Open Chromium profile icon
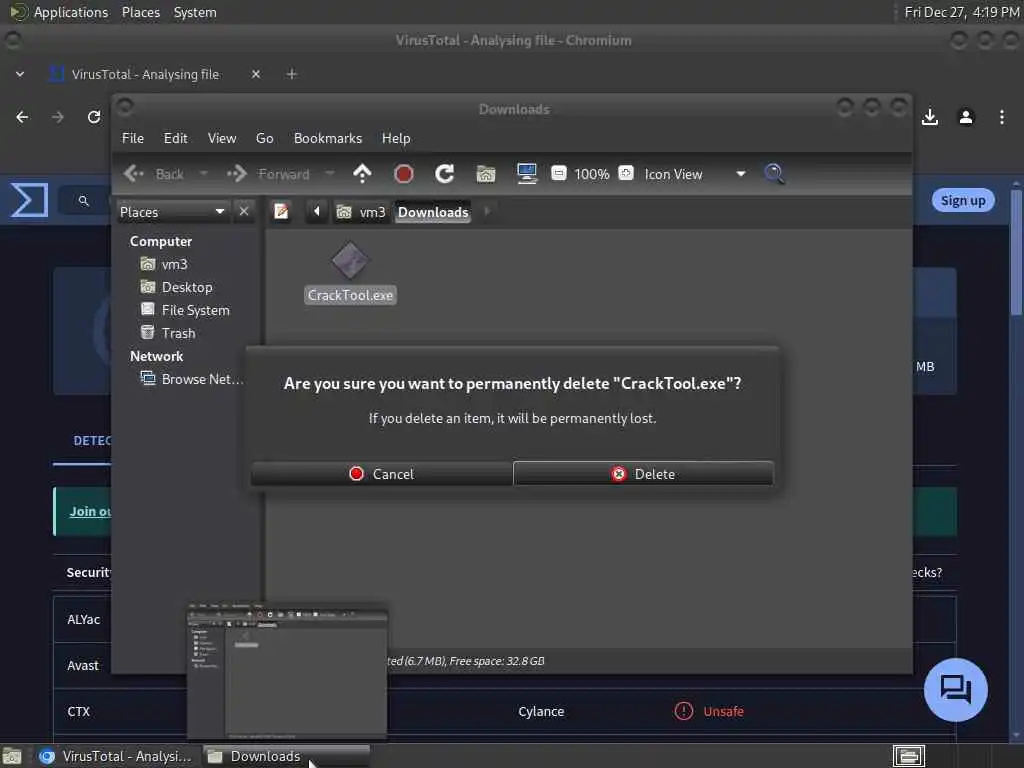1024x768 pixels. click(x=966, y=117)
